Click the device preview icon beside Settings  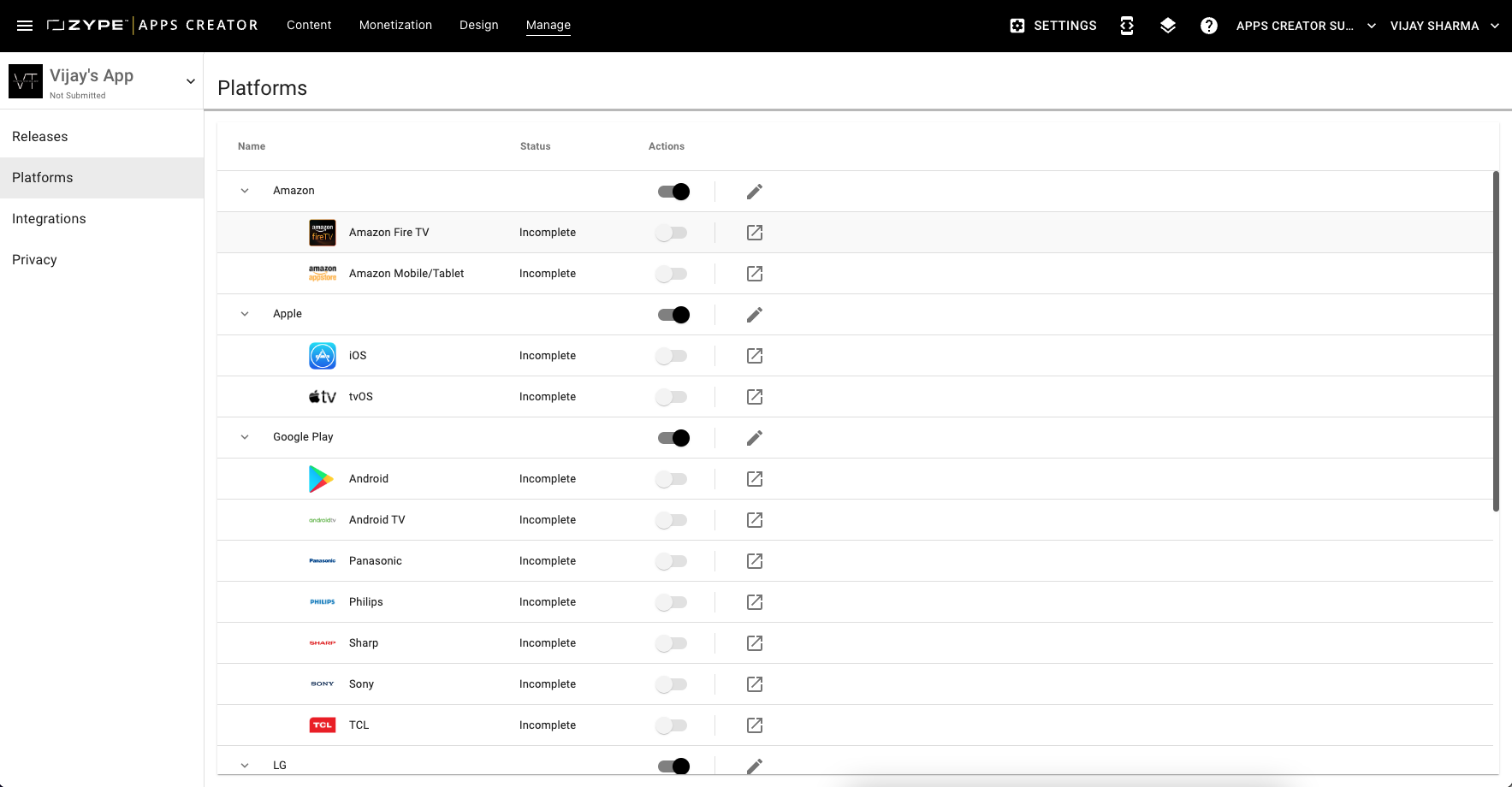(x=1127, y=26)
